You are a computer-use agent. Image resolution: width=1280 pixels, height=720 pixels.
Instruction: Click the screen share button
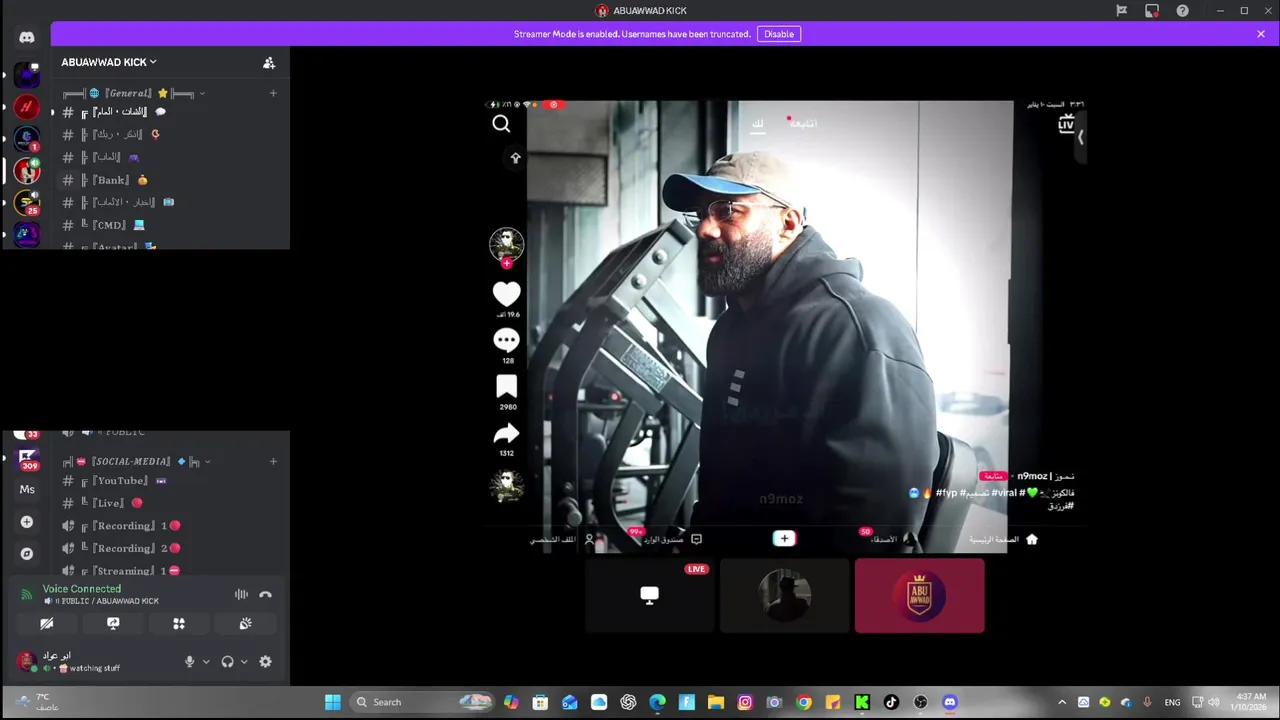[x=113, y=623]
